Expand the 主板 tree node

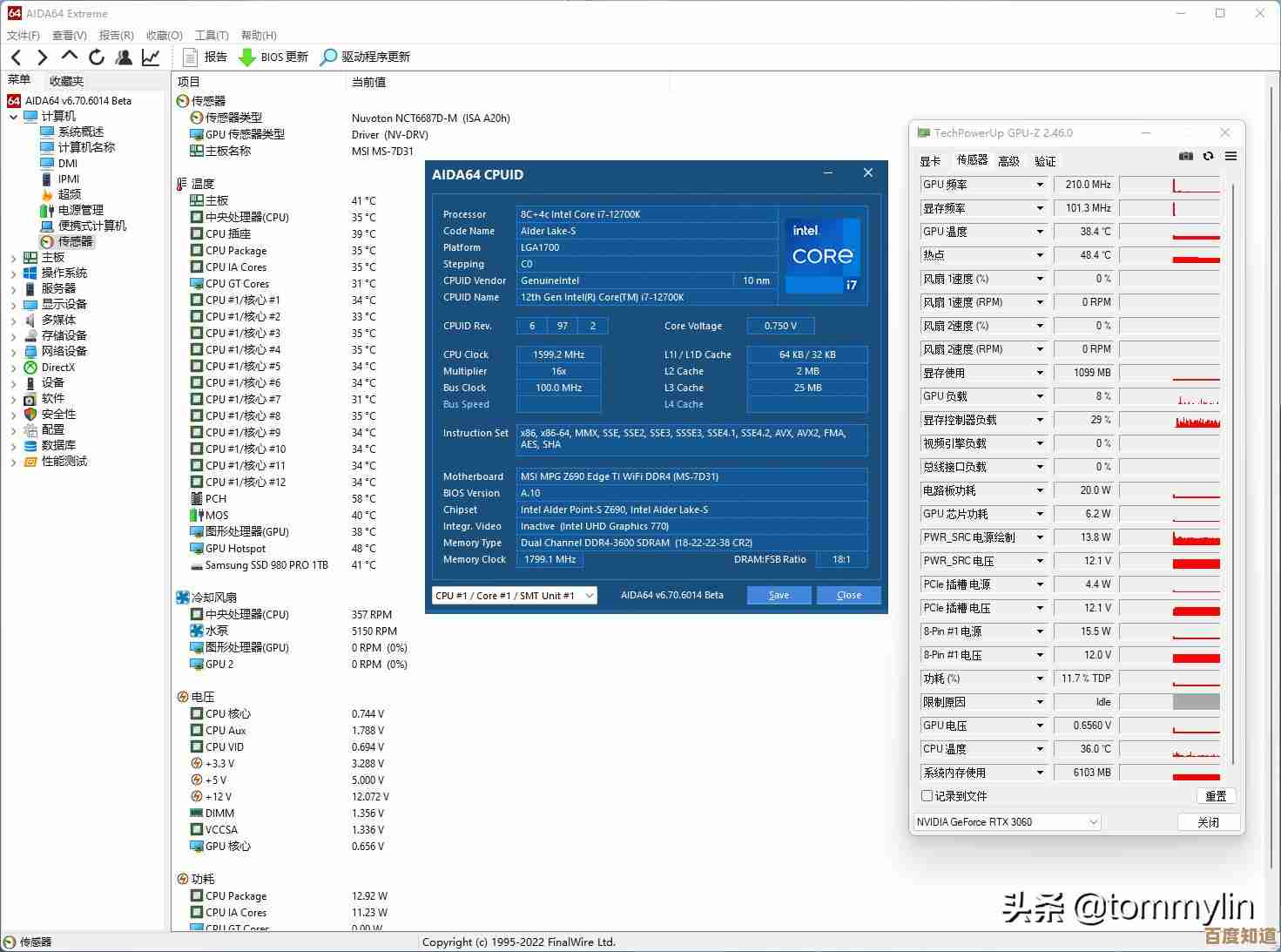[x=13, y=258]
